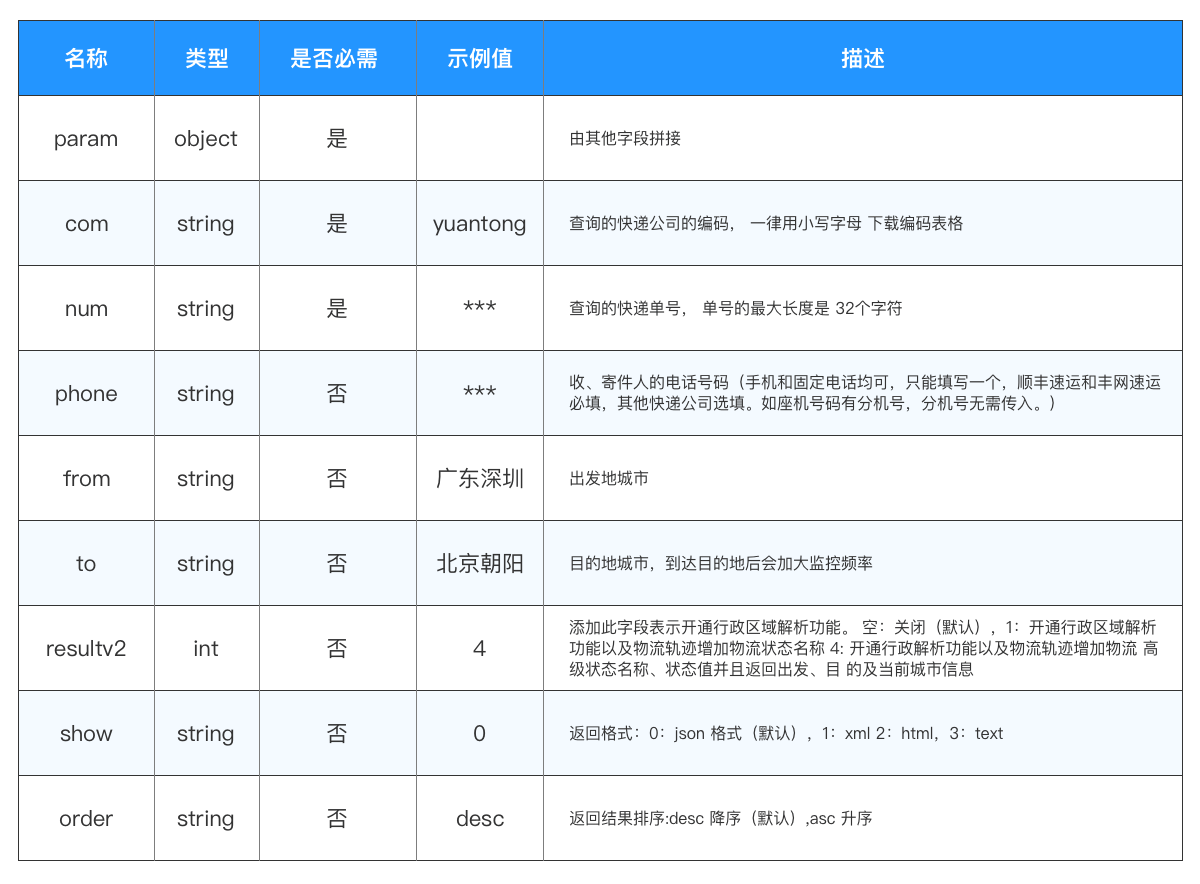Select the 是否必需 column header
The width and height of the screenshot is (1200, 884).
point(337,59)
